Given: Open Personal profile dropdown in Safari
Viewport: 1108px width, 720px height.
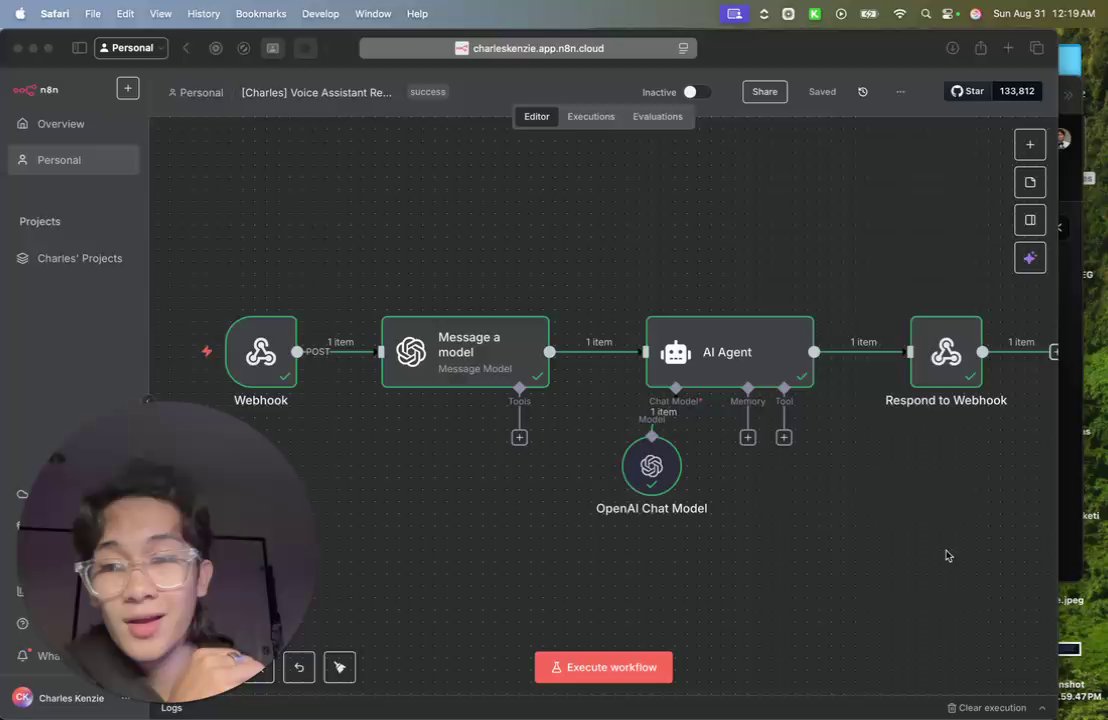Looking at the screenshot, I should pyautogui.click(x=131, y=48).
